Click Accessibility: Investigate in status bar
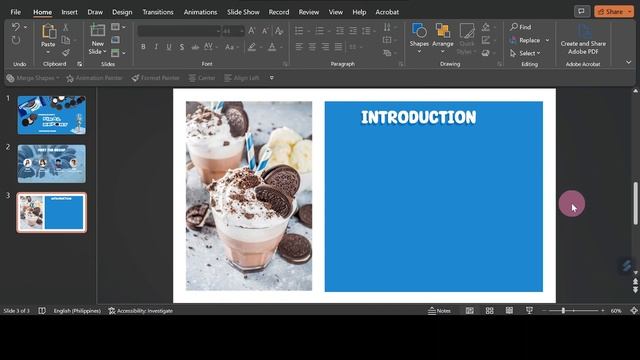 click(x=141, y=311)
